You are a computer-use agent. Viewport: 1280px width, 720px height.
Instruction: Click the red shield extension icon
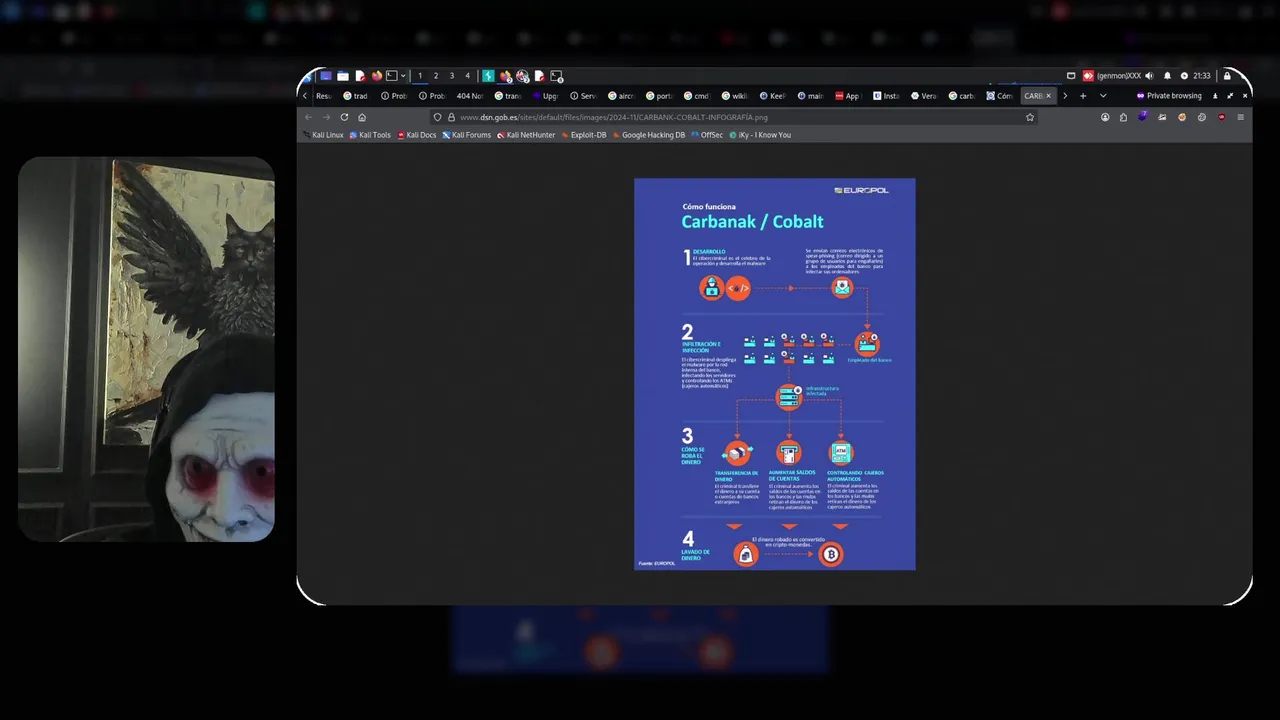pos(1221,117)
